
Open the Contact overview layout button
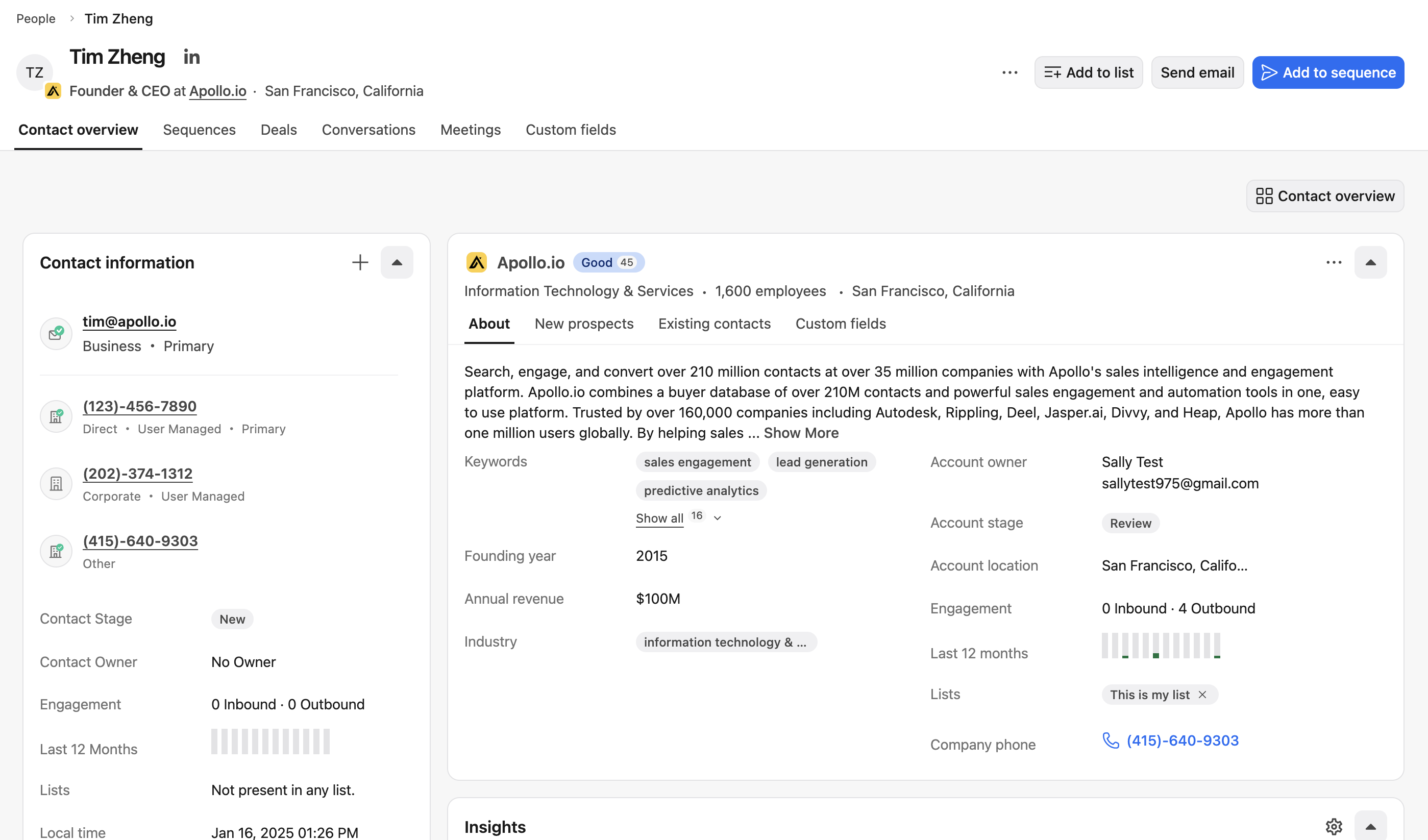(1325, 196)
